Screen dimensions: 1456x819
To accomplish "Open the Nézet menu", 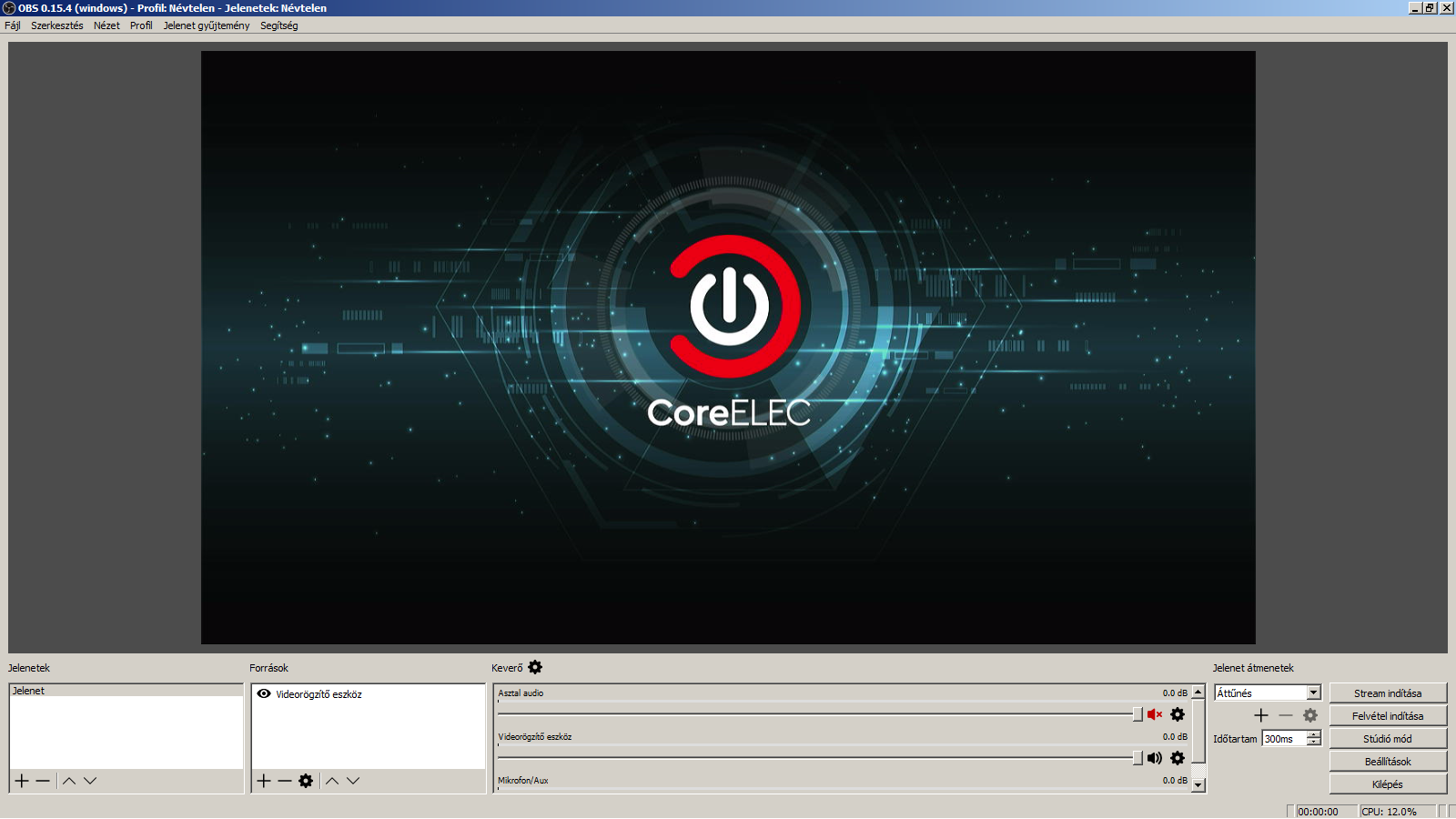I will 106,25.
